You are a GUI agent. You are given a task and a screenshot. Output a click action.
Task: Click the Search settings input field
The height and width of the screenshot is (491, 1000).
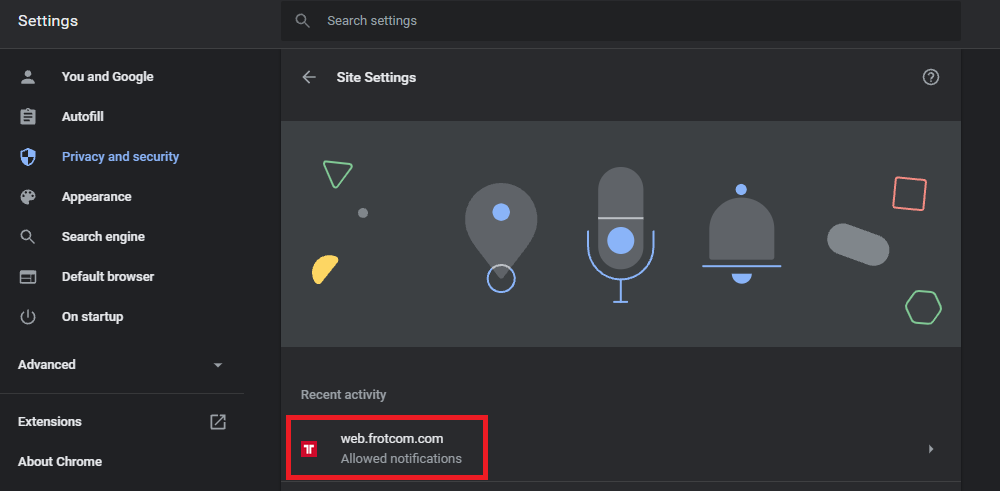(x=640, y=21)
